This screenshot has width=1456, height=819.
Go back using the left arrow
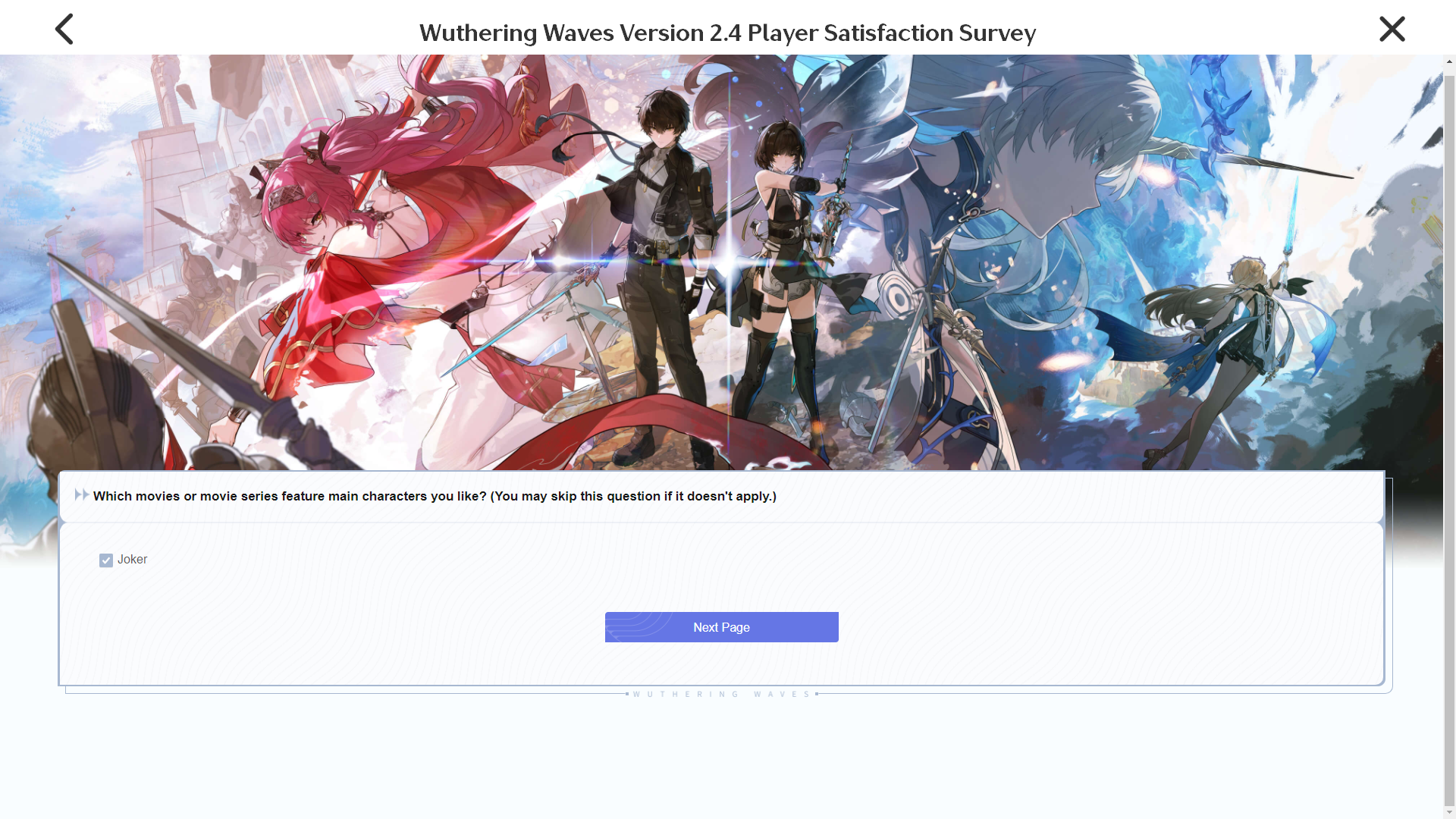pos(64,29)
